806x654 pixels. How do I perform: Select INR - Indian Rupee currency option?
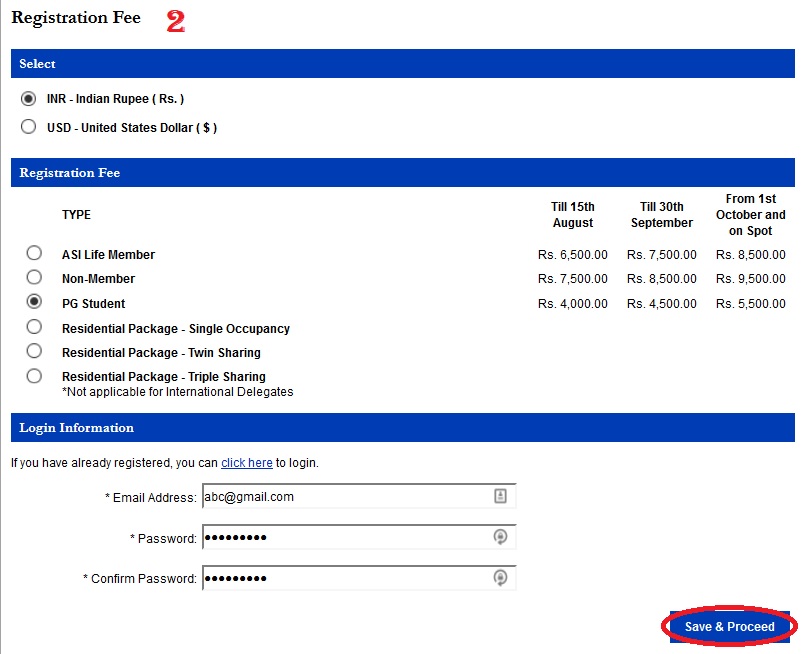tap(29, 99)
